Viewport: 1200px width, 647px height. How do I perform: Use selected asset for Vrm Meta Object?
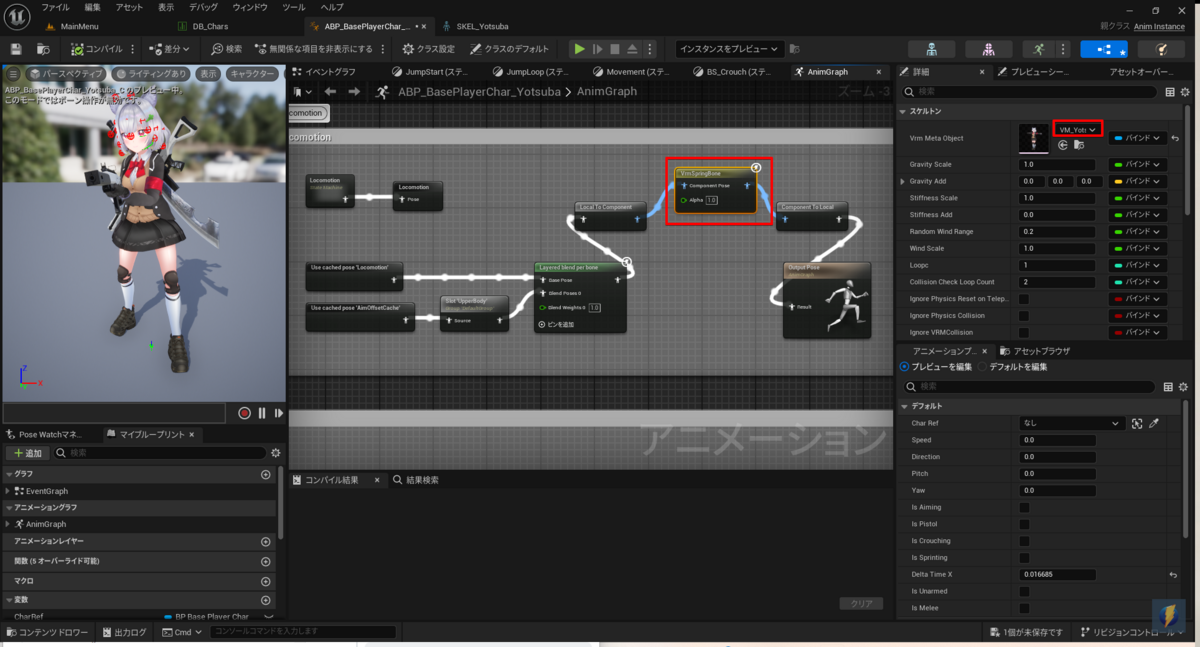(x=1062, y=145)
